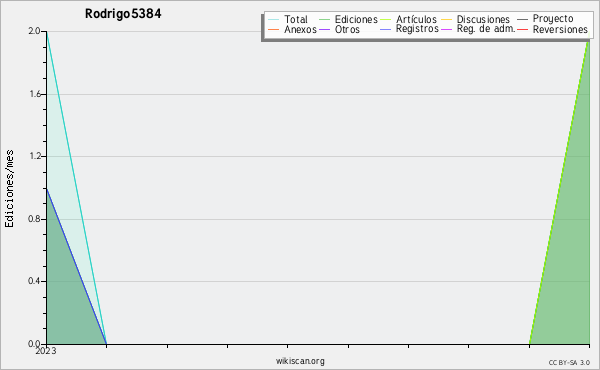Click the Ediciones/mes axis label
The width and height of the screenshot is (600, 370).
[9, 189]
